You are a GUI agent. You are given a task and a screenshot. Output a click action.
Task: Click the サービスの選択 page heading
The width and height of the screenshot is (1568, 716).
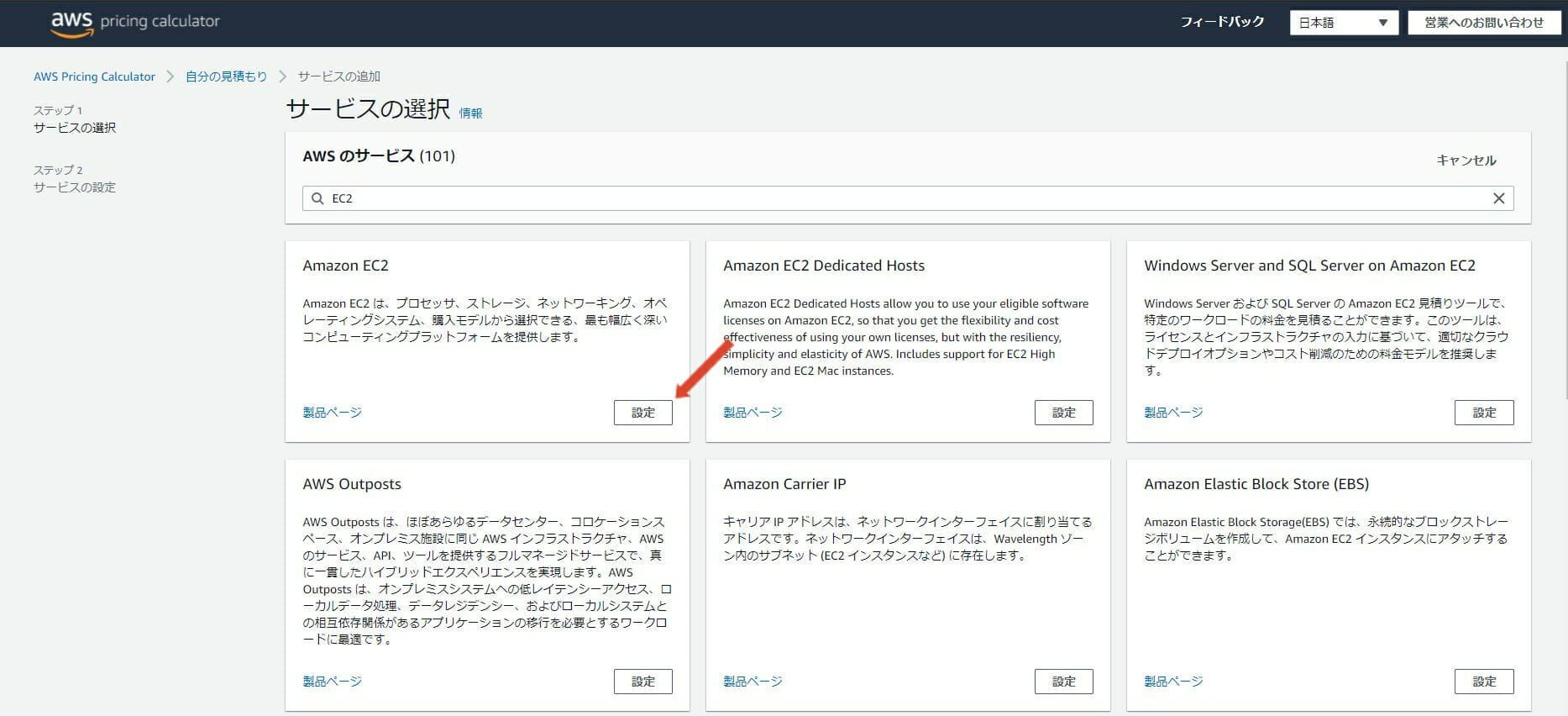(x=368, y=108)
